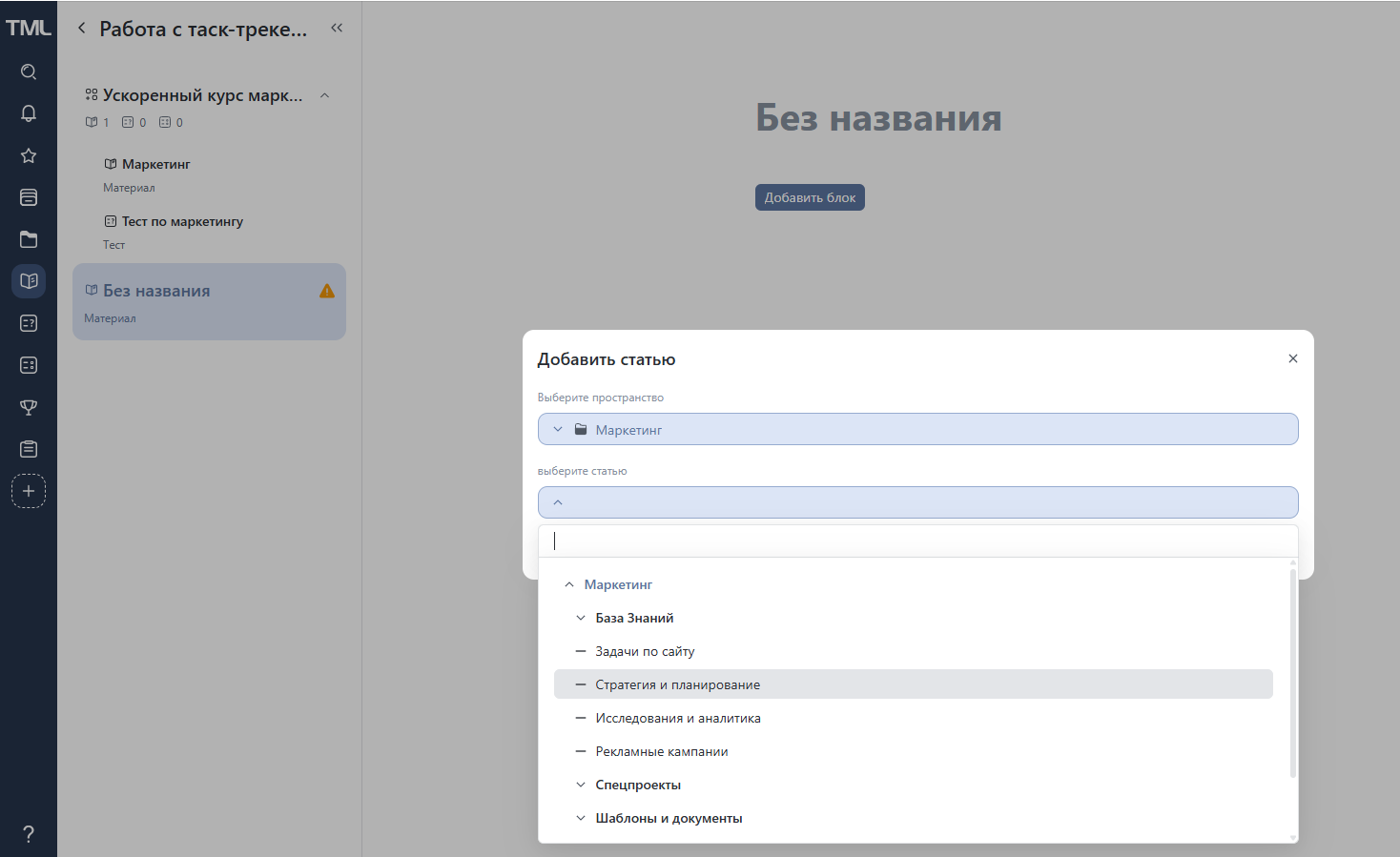
Task: Click the warning icon next to Без названия
Action: pyautogui.click(x=325, y=290)
